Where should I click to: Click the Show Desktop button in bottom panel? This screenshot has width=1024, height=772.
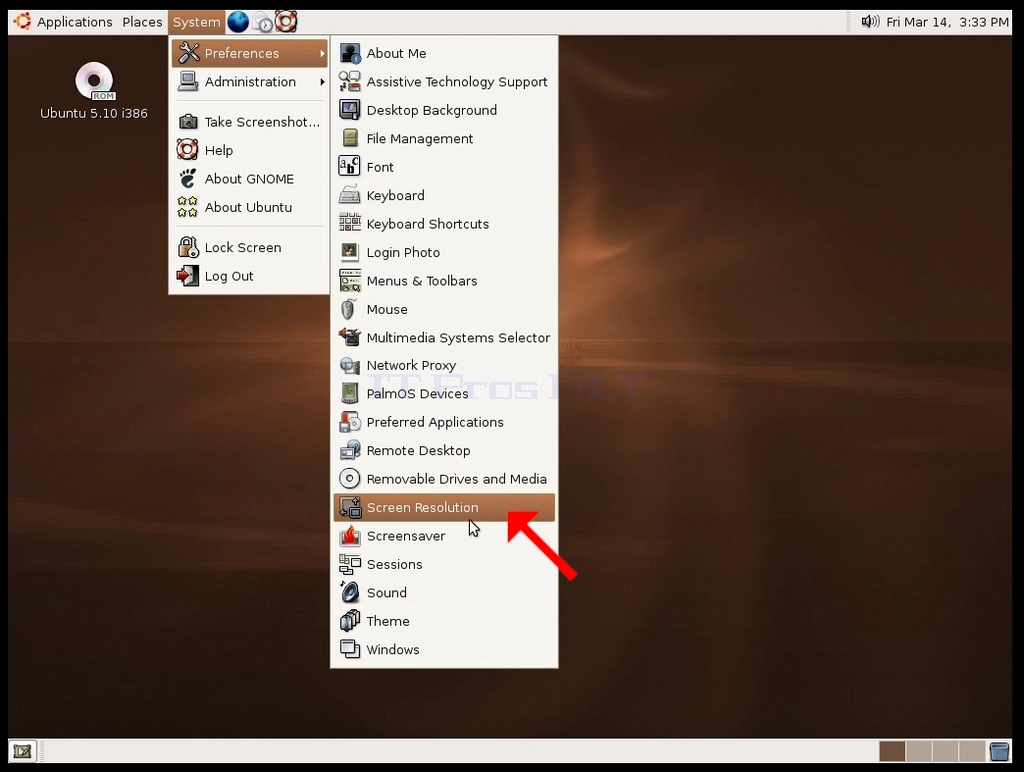pyautogui.click(x=23, y=751)
